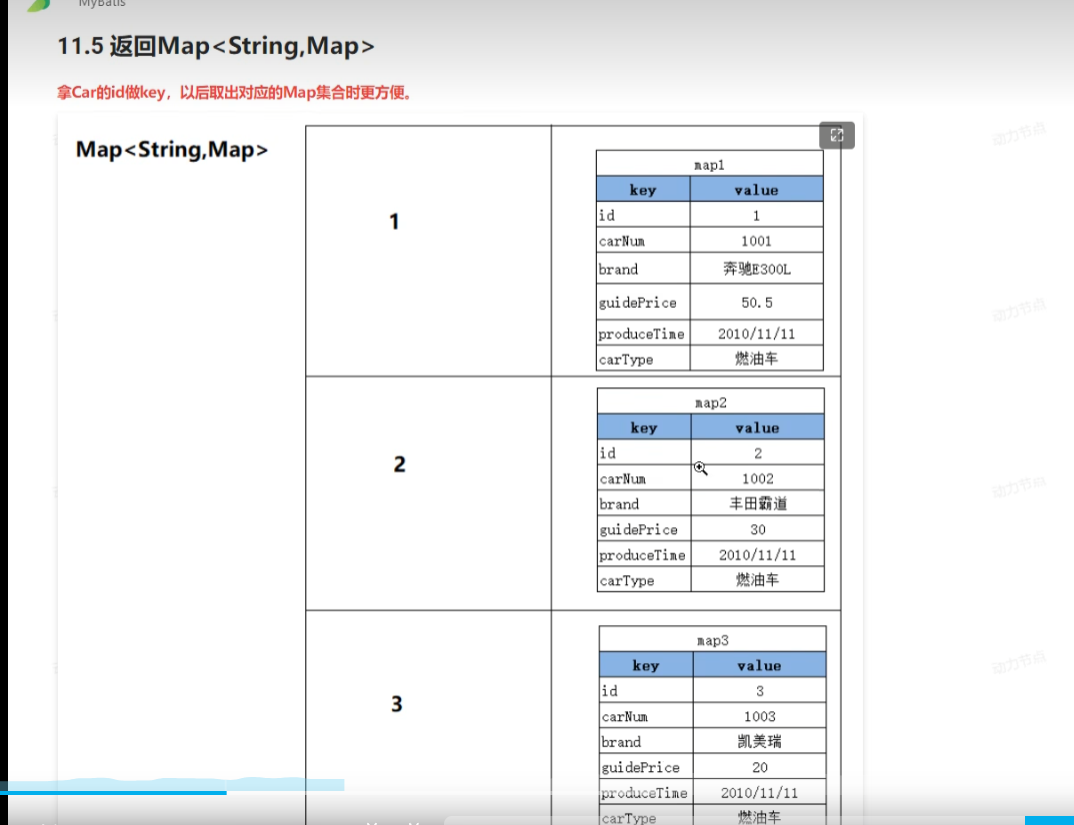Screen dimensions: 1074x825
Task: Click the 'value' header in map2
Action: click(758, 428)
